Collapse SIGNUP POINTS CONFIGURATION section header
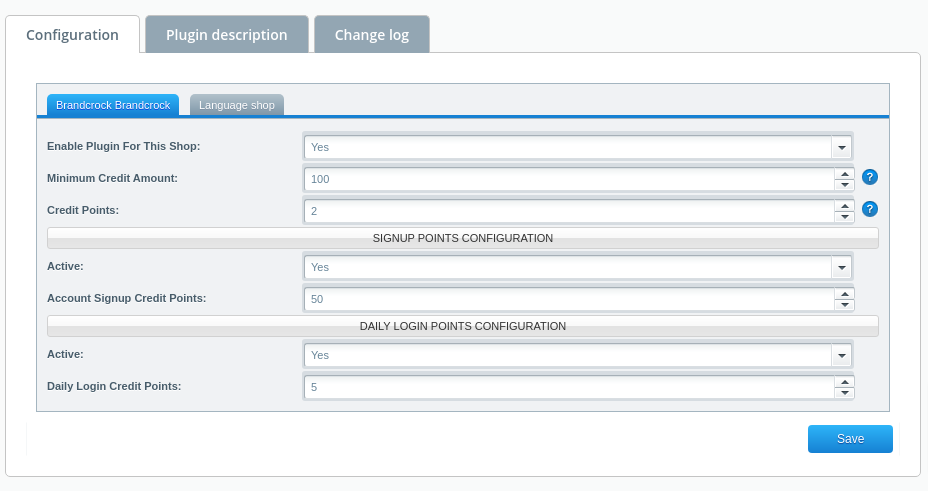The image size is (928, 491). point(463,238)
